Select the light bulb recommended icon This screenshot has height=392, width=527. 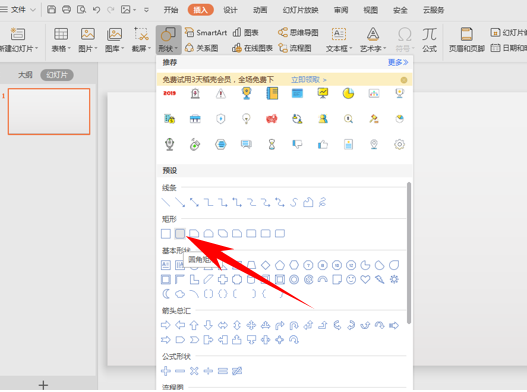pos(246,119)
